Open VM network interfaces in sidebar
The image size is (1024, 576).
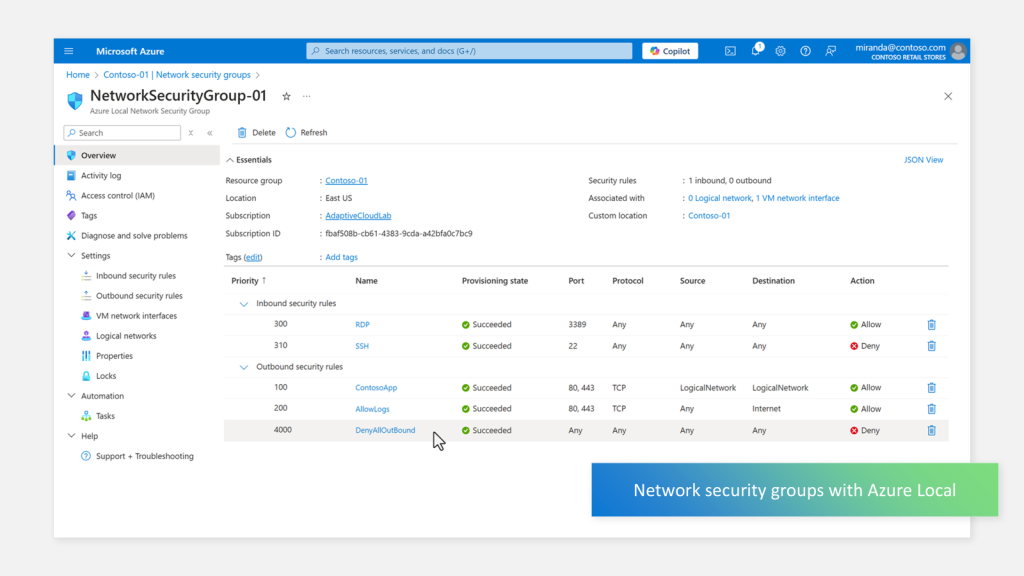137,316
